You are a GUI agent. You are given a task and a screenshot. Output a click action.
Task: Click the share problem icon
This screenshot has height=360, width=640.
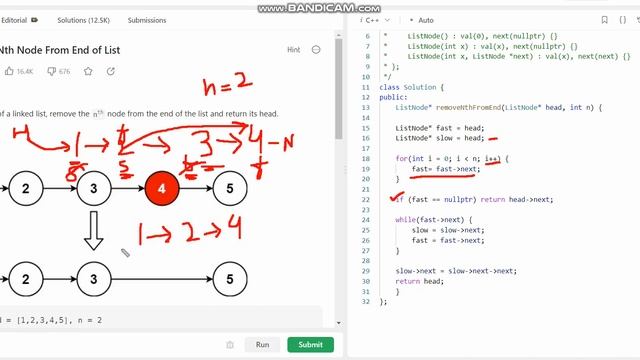point(111,71)
